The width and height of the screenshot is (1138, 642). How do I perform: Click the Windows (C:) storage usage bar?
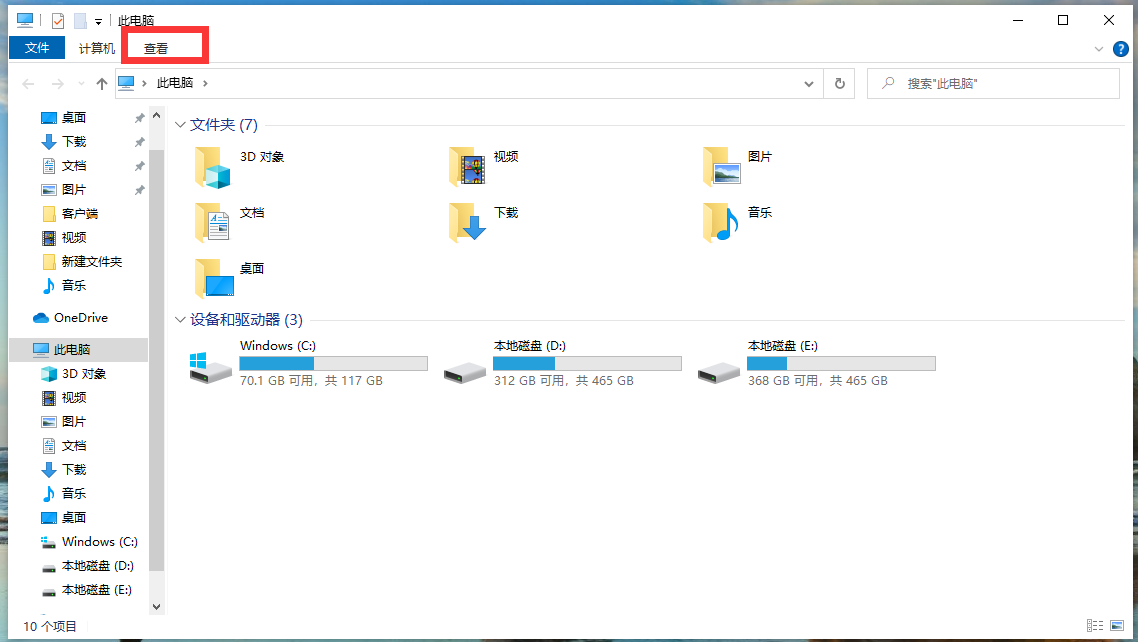333,363
